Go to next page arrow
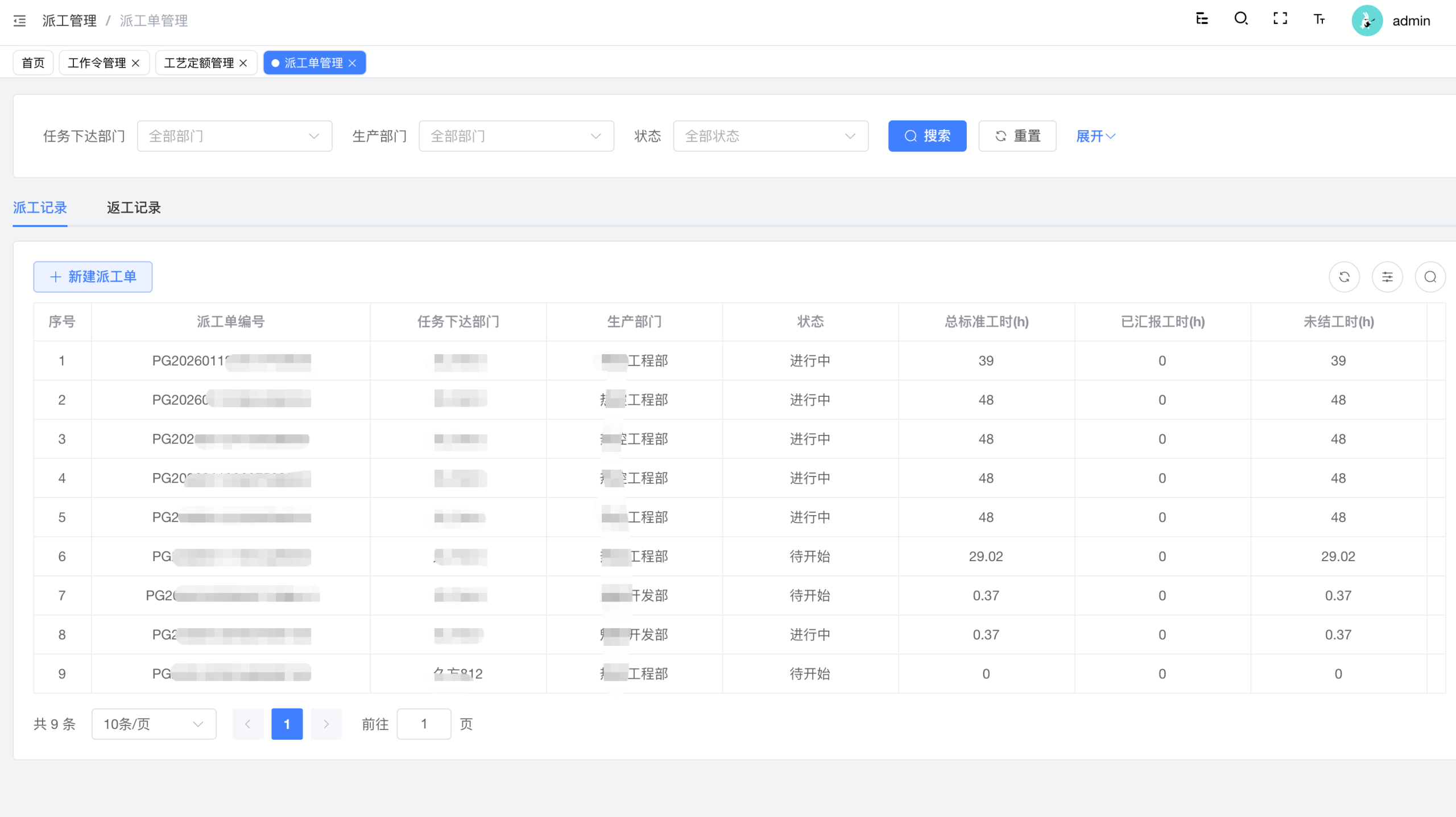Image resolution: width=1456 pixels, height=817 pixels. (x=326, y=724)
